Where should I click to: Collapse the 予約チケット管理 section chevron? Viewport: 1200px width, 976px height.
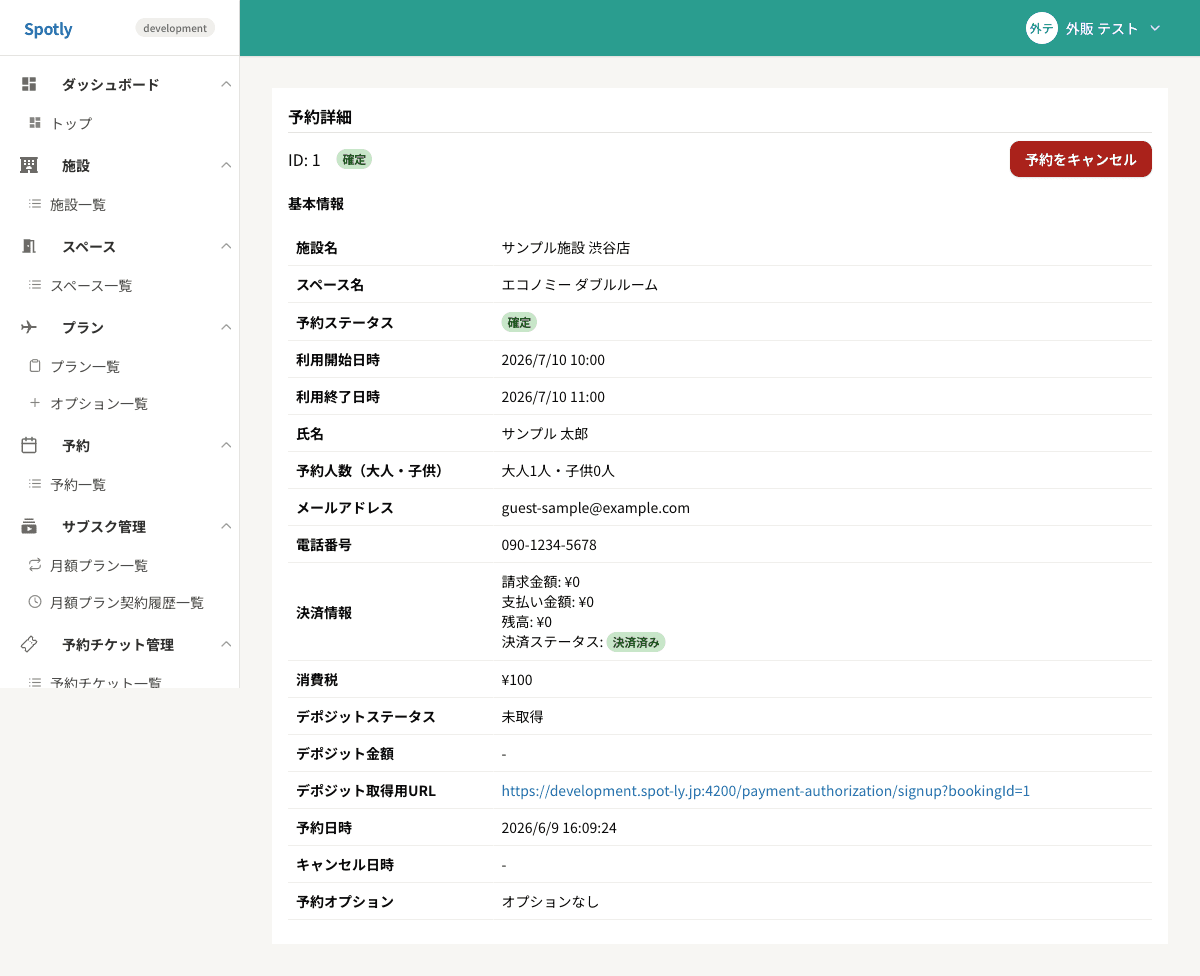pos(226,644)
